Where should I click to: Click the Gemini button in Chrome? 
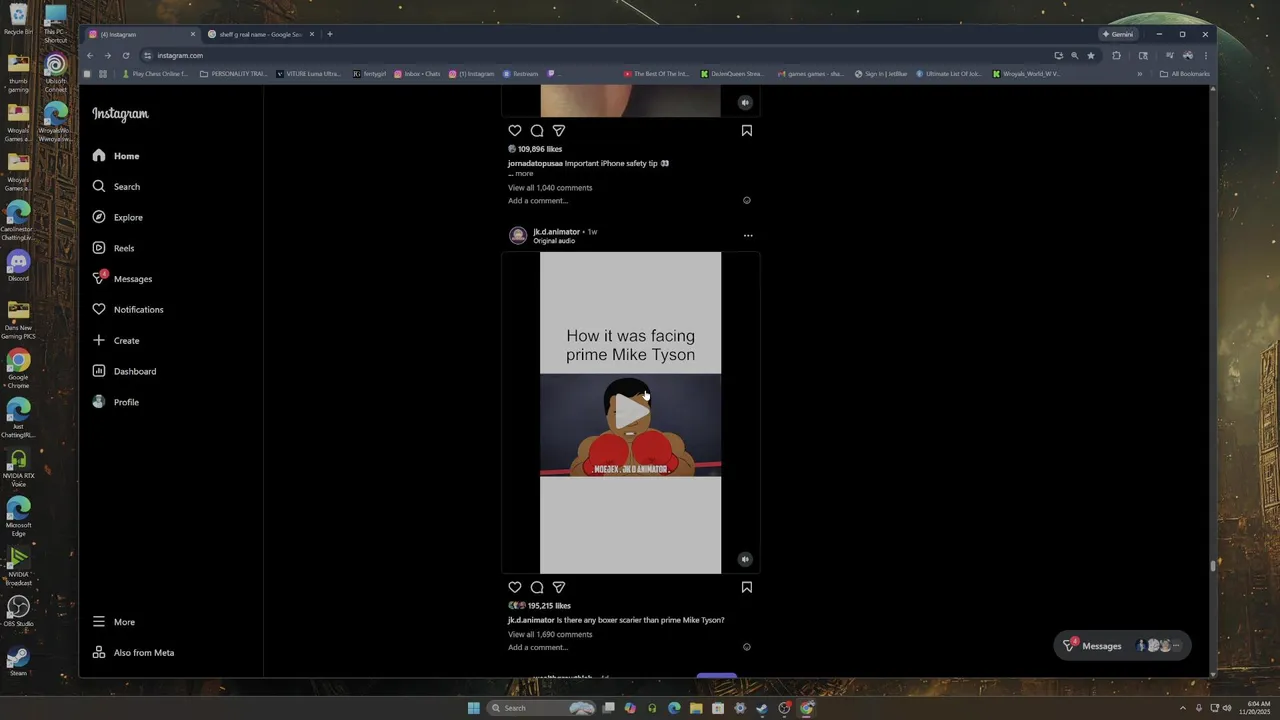point(1118,34)
